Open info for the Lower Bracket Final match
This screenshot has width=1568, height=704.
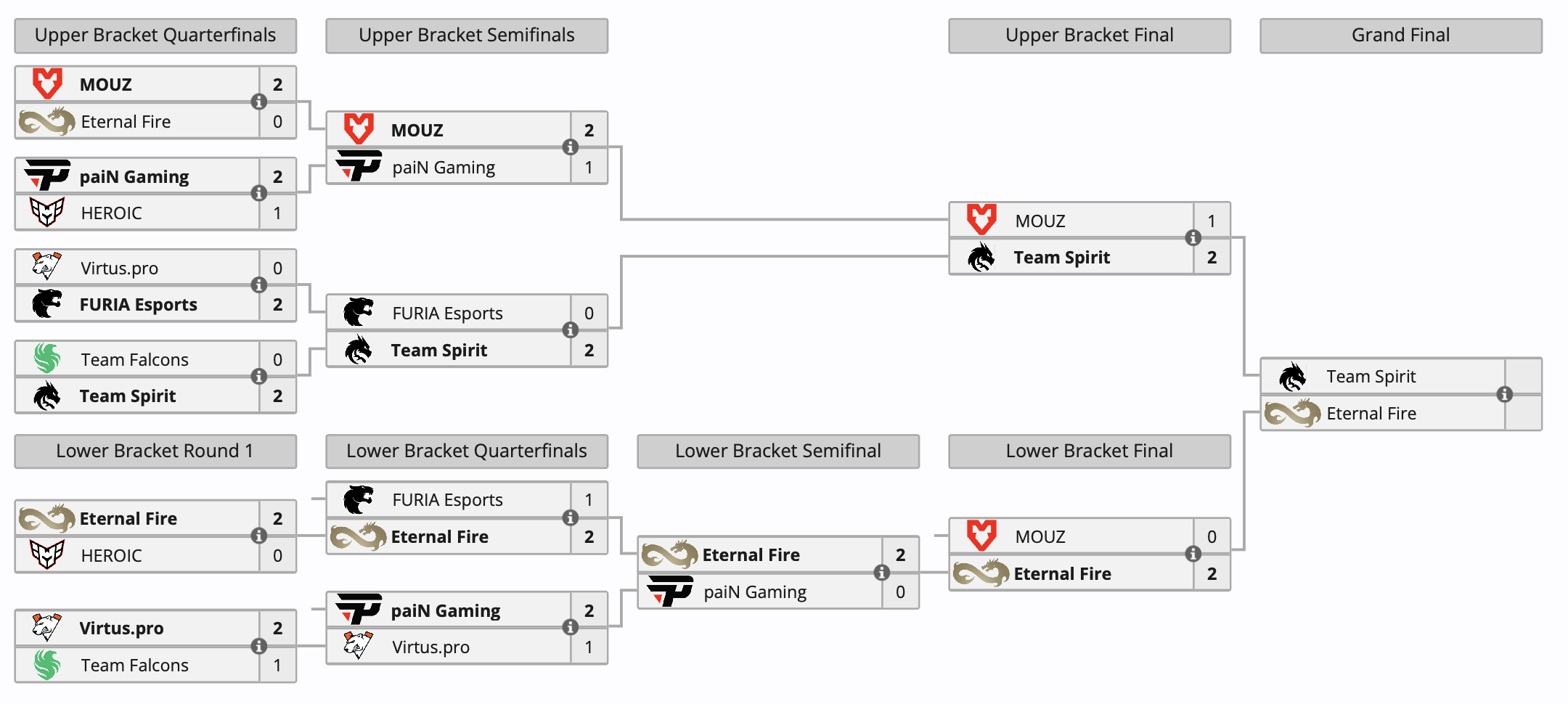(x=1193, y=554)
